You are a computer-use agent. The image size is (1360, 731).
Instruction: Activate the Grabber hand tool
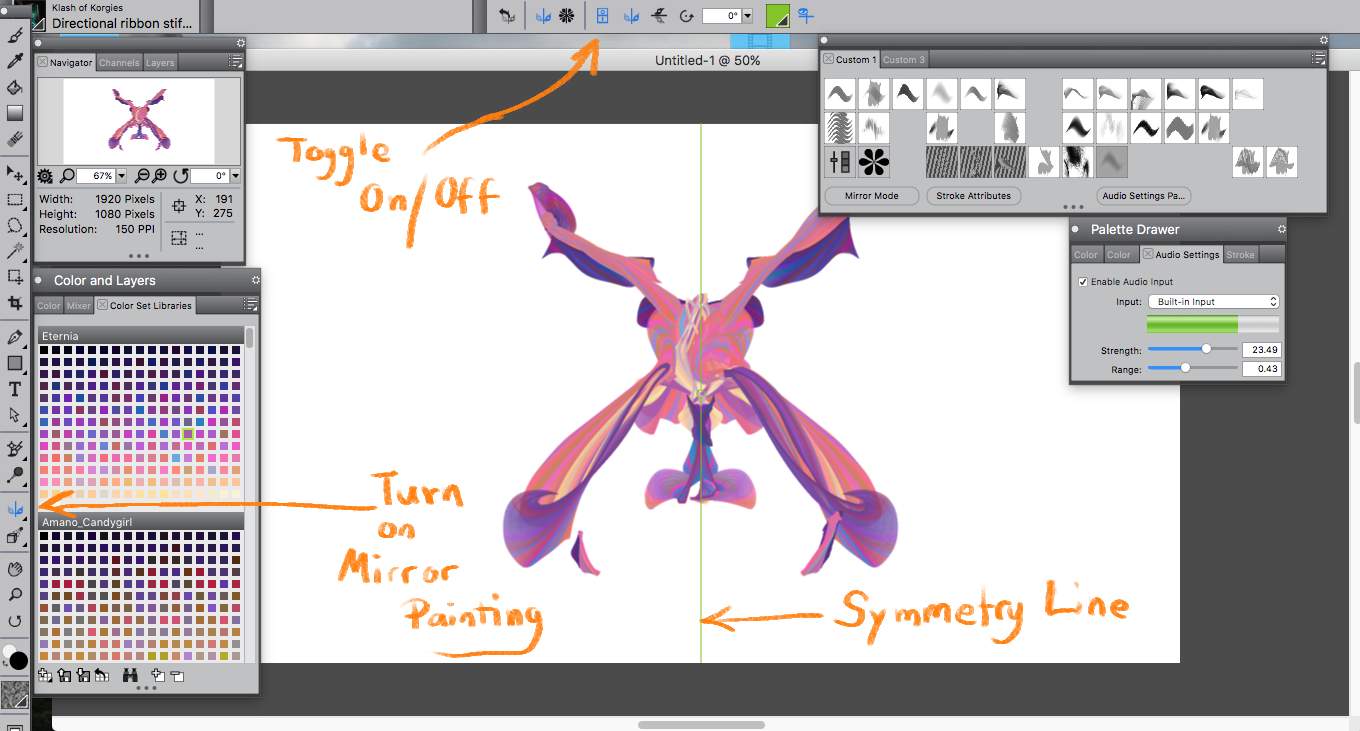[15, 569]
